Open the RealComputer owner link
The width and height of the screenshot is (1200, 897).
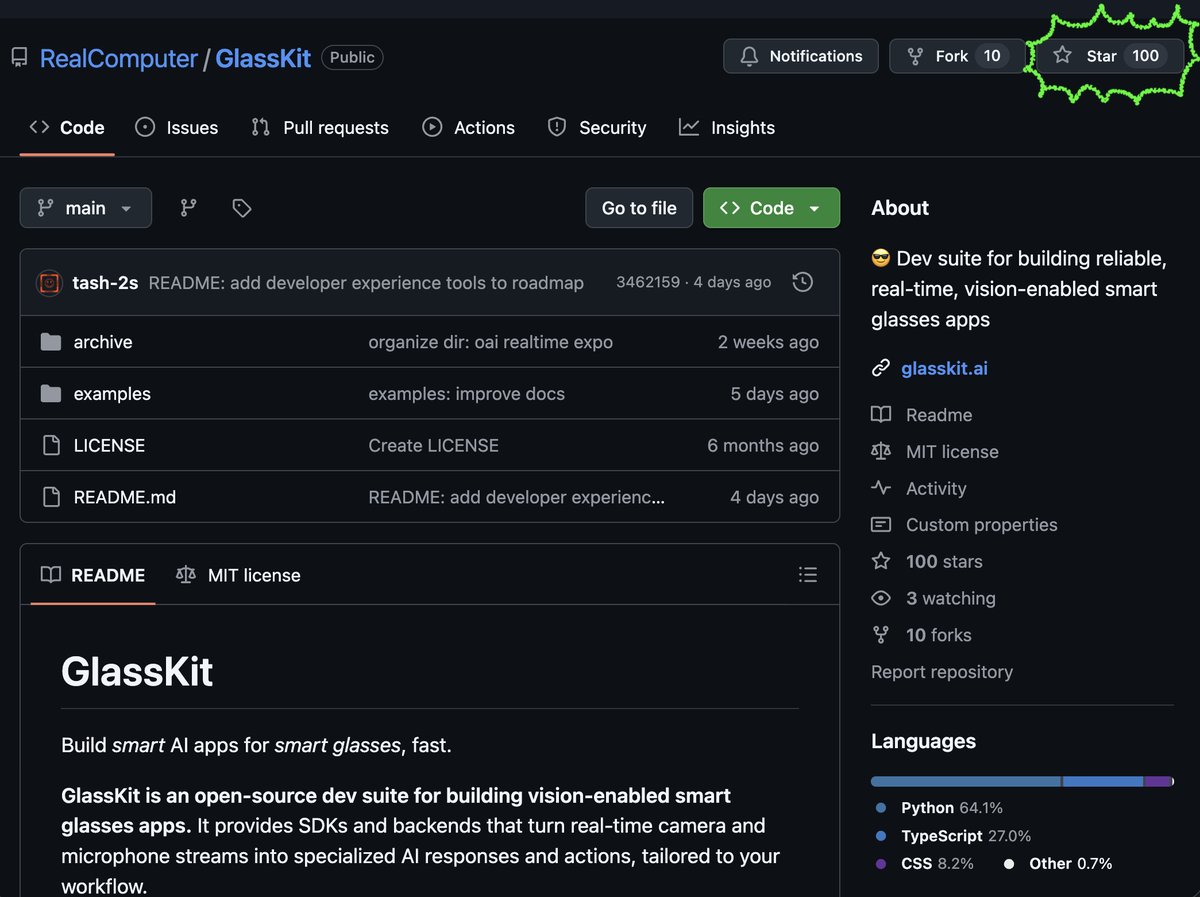(x=119, y=58)
